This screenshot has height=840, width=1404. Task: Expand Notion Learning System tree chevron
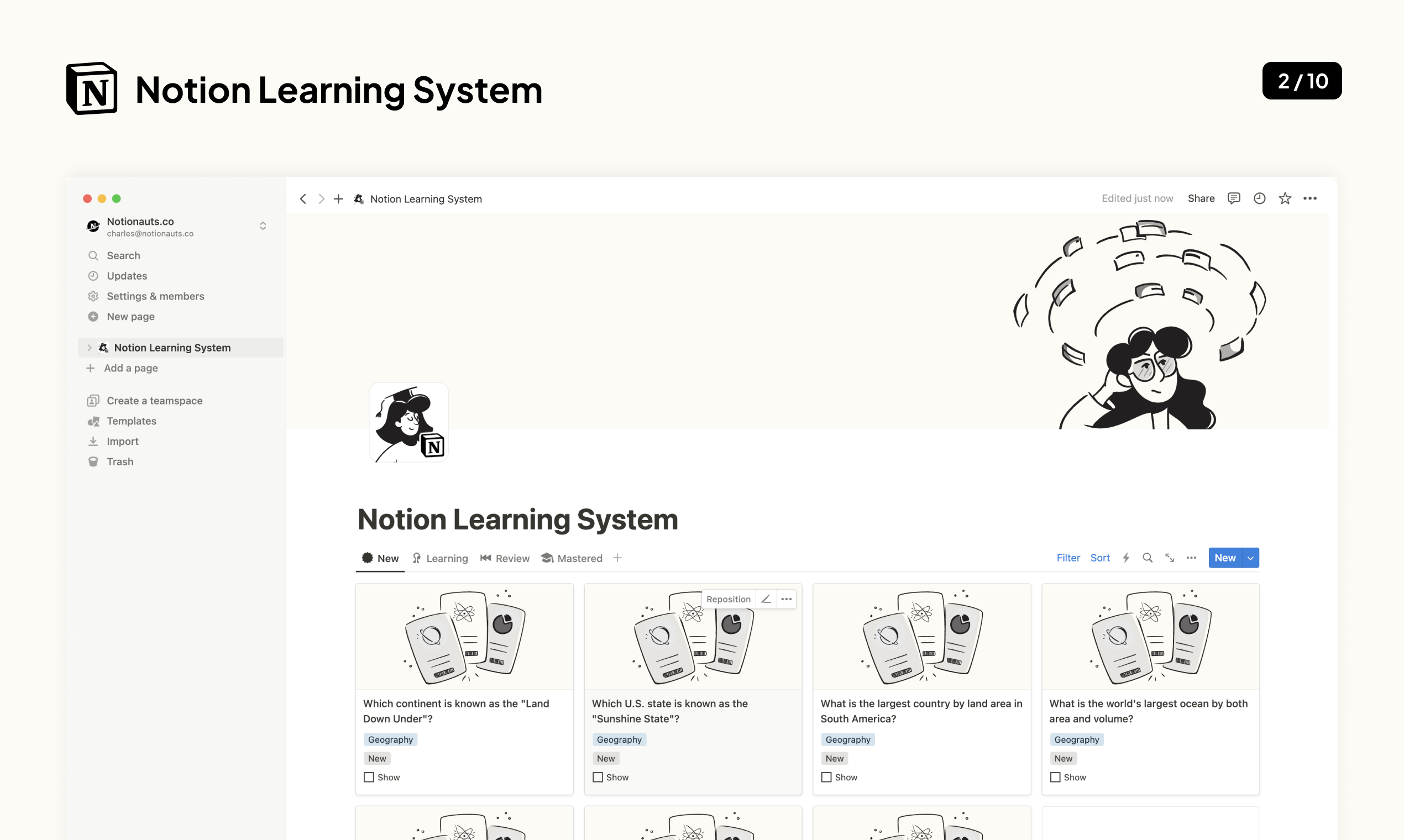tap(89, 348)
